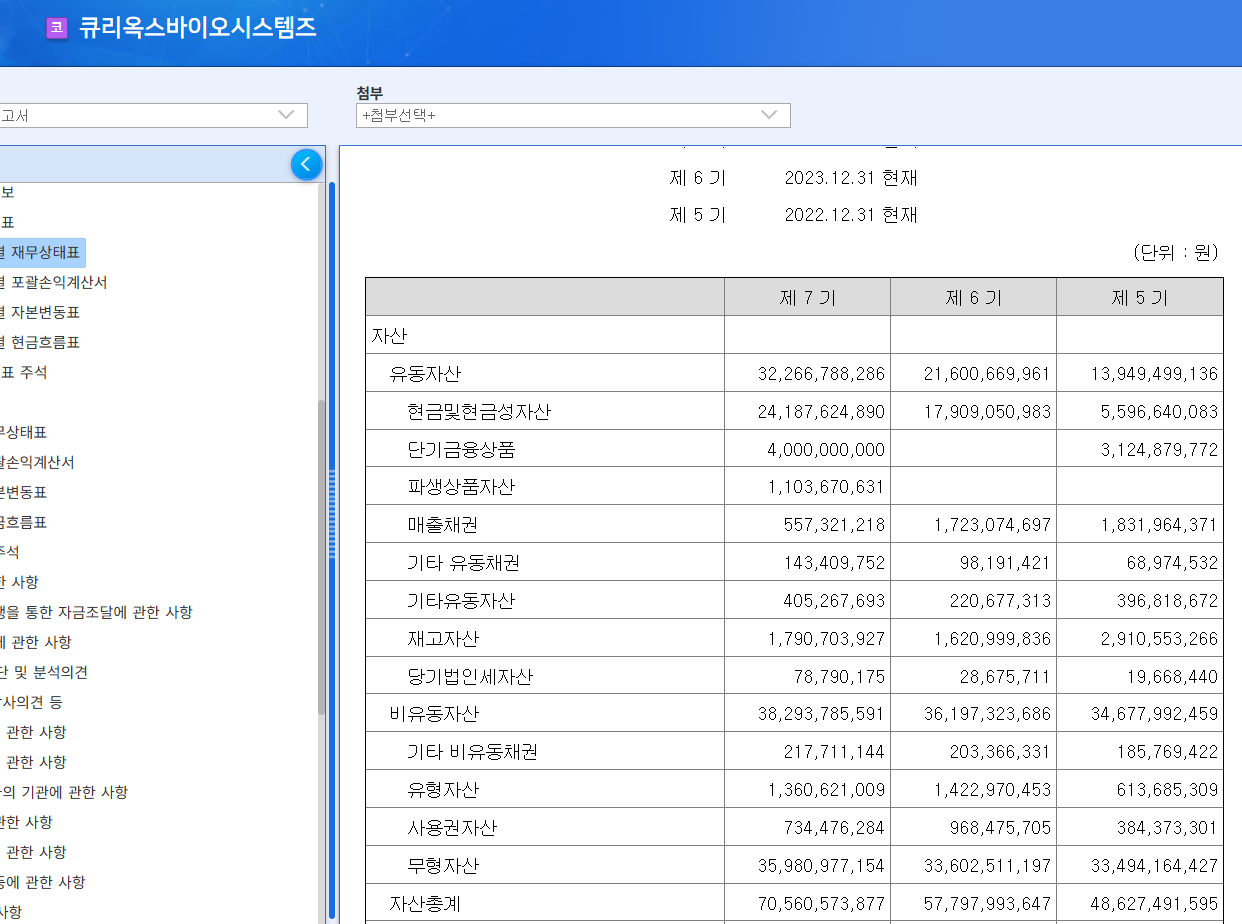Click the 무형자산 row label

[443, 865]
